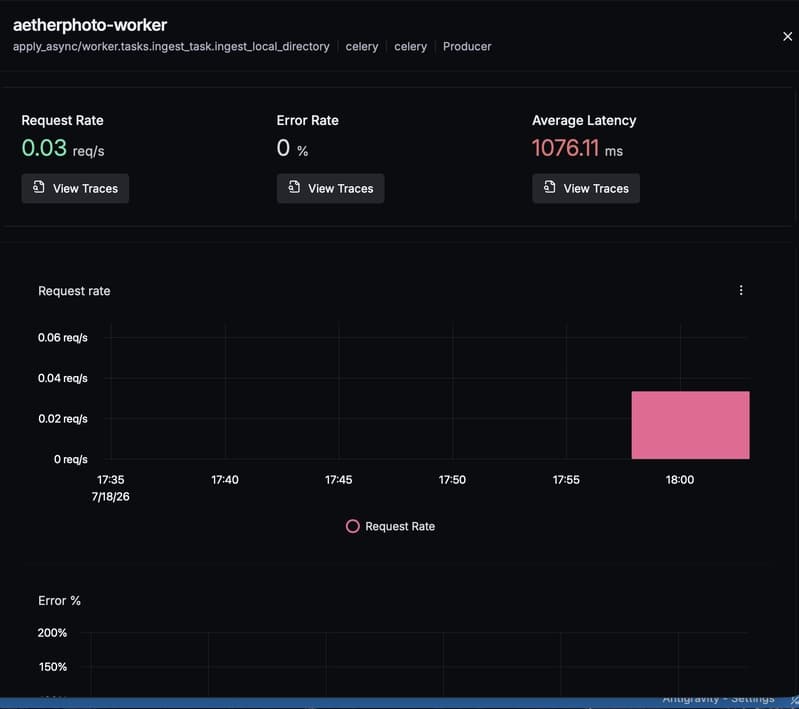The height and width of the screenshot is (709, 799).
Task: Click the trace icon in Request Rate button
Action: click(x=39, y=187)
